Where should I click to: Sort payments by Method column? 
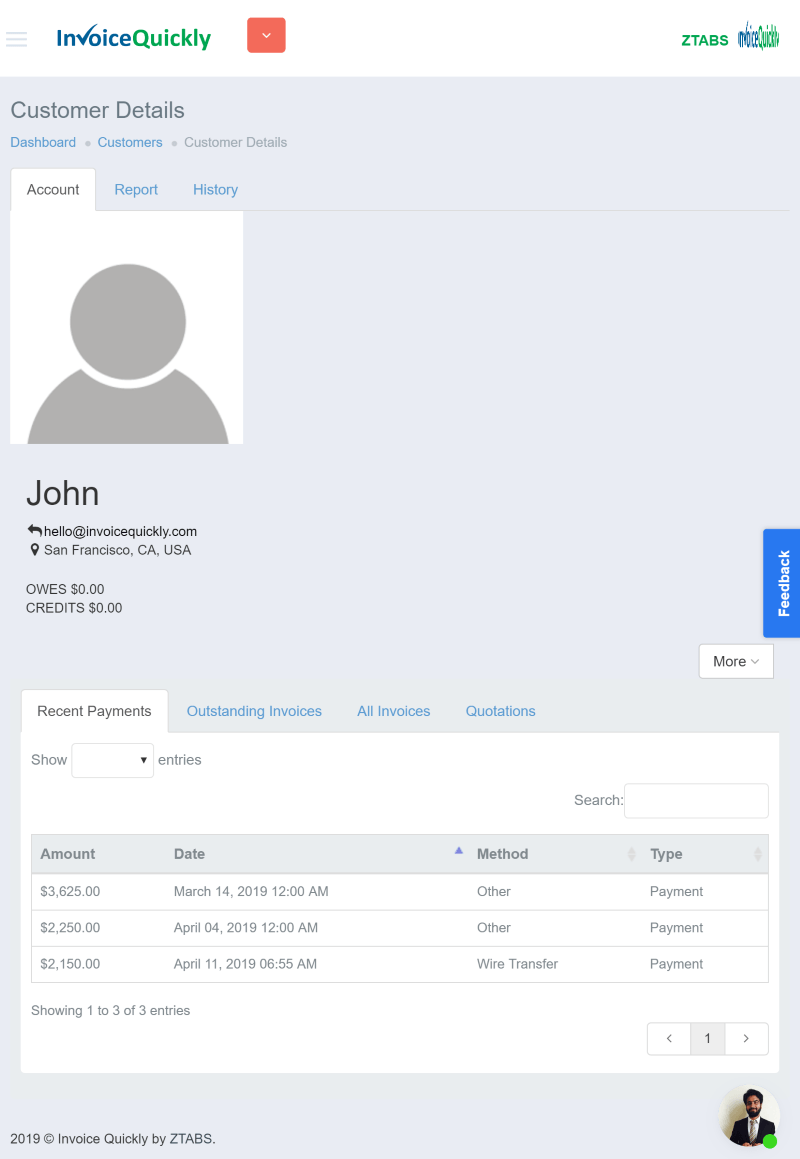[x=502, y=854]
